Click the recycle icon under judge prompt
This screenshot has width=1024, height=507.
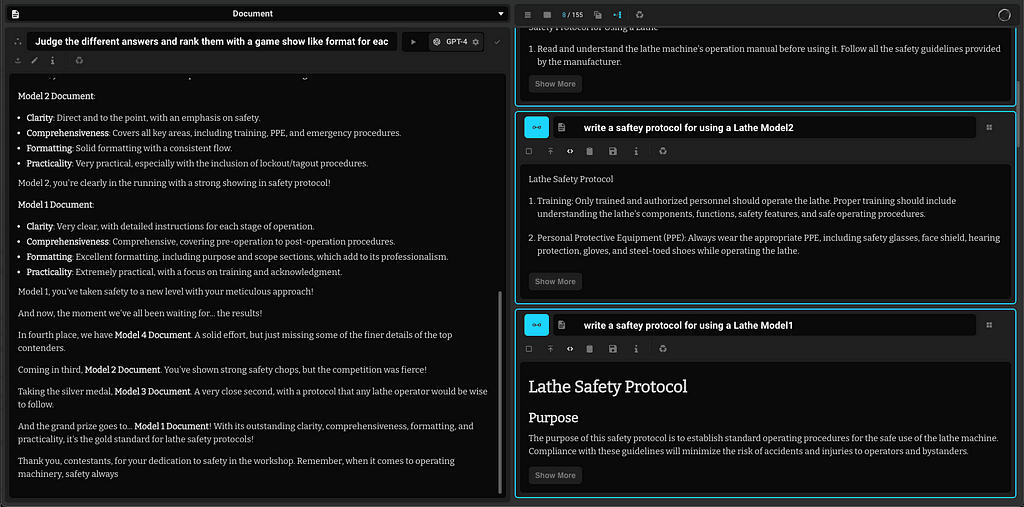(79, 61)
